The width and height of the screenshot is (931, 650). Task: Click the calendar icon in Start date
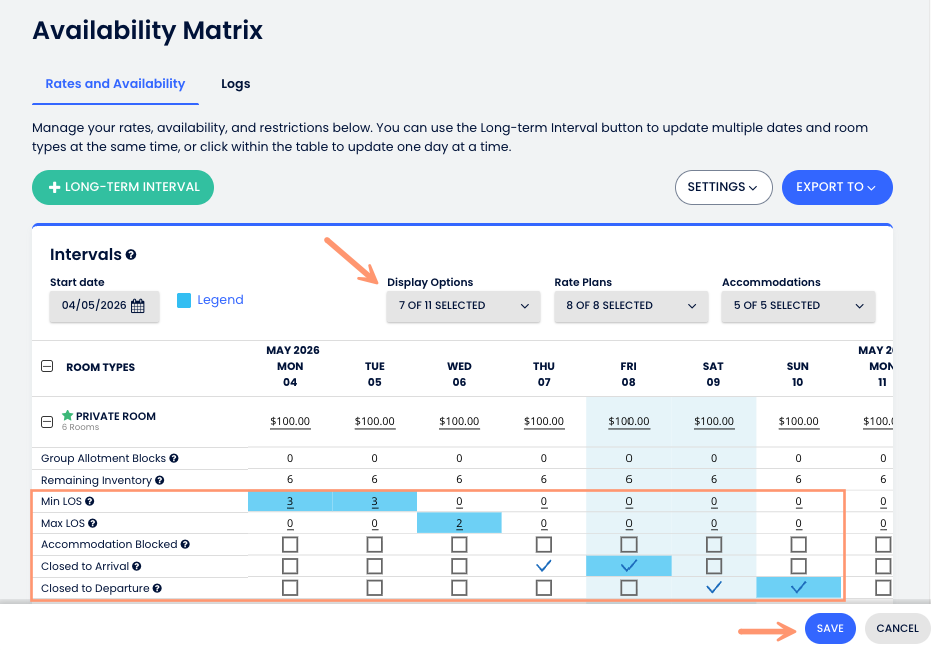(x=138, y=306)
